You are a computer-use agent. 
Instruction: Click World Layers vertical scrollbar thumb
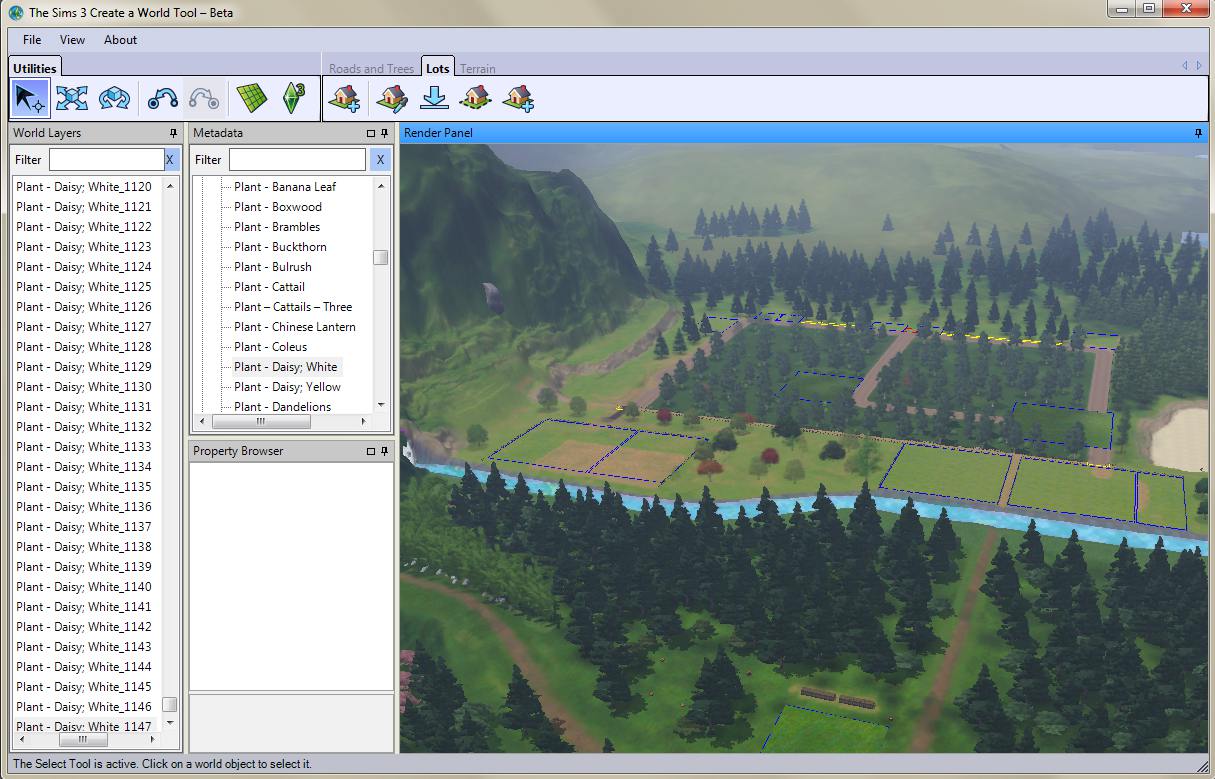click(x=170, y=704)
